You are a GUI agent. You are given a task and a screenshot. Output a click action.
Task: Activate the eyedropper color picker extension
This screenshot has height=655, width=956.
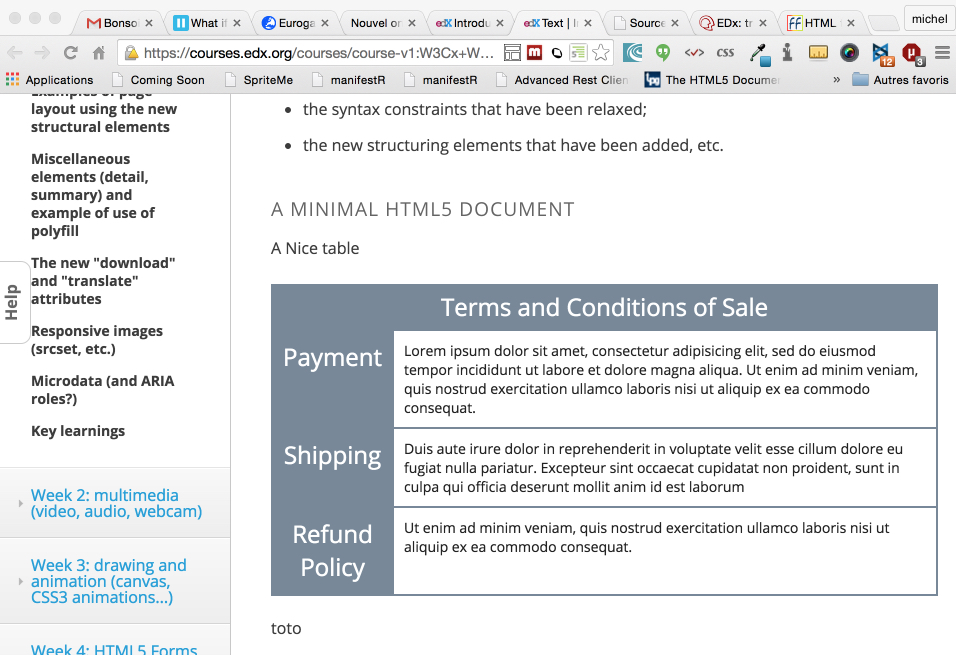760,54
